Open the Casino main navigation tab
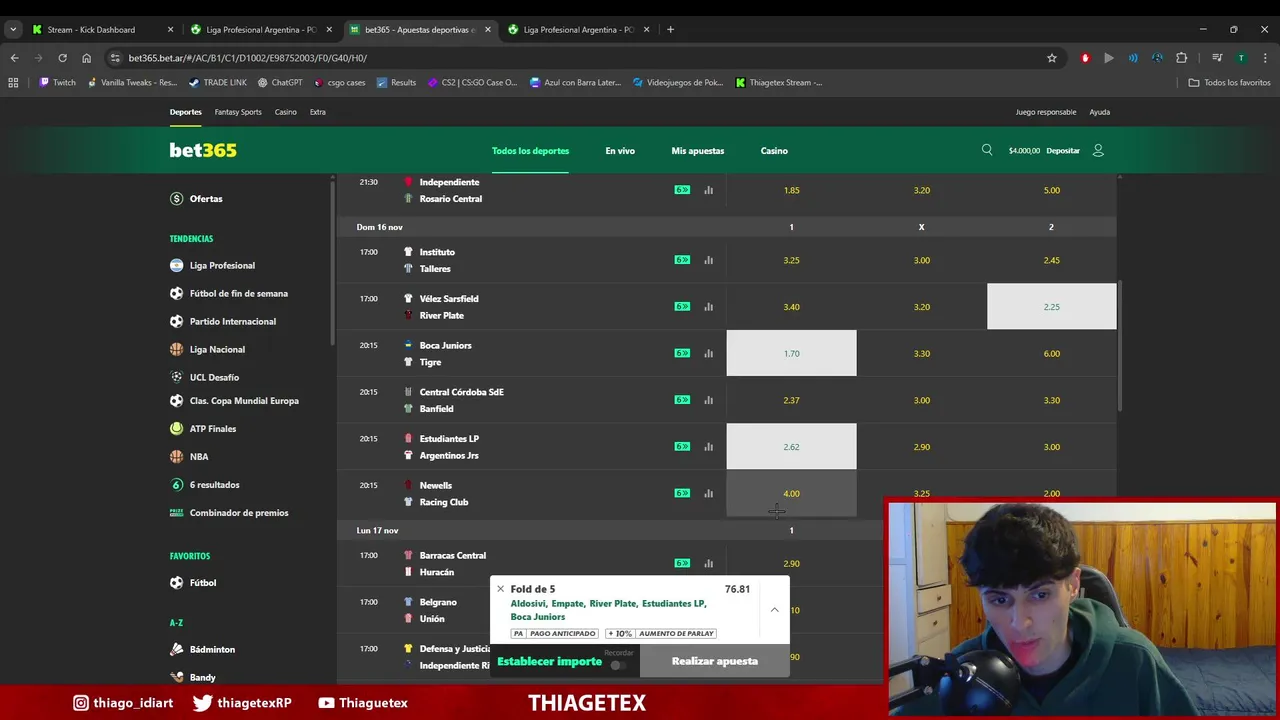1280x720 pixels. click(x=774, y=151)
